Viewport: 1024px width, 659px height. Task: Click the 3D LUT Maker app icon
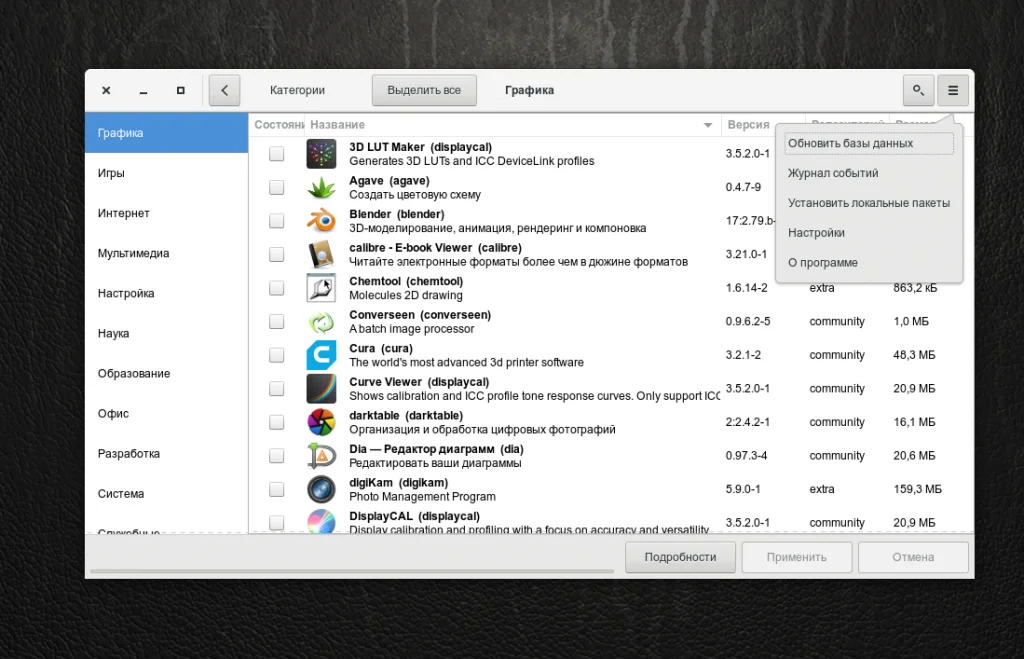[x=321, y=154]
